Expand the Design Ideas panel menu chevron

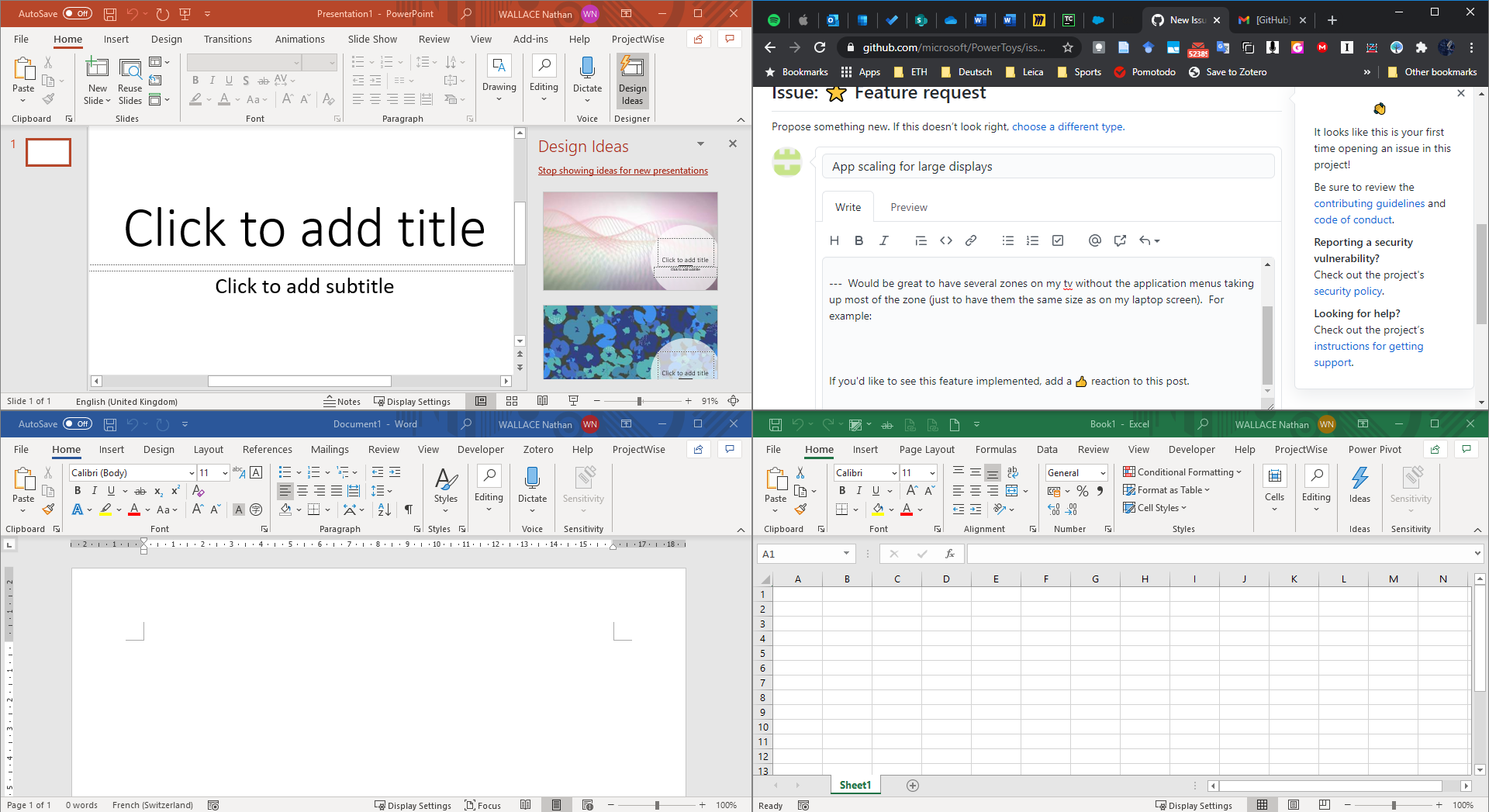[700, 144]
